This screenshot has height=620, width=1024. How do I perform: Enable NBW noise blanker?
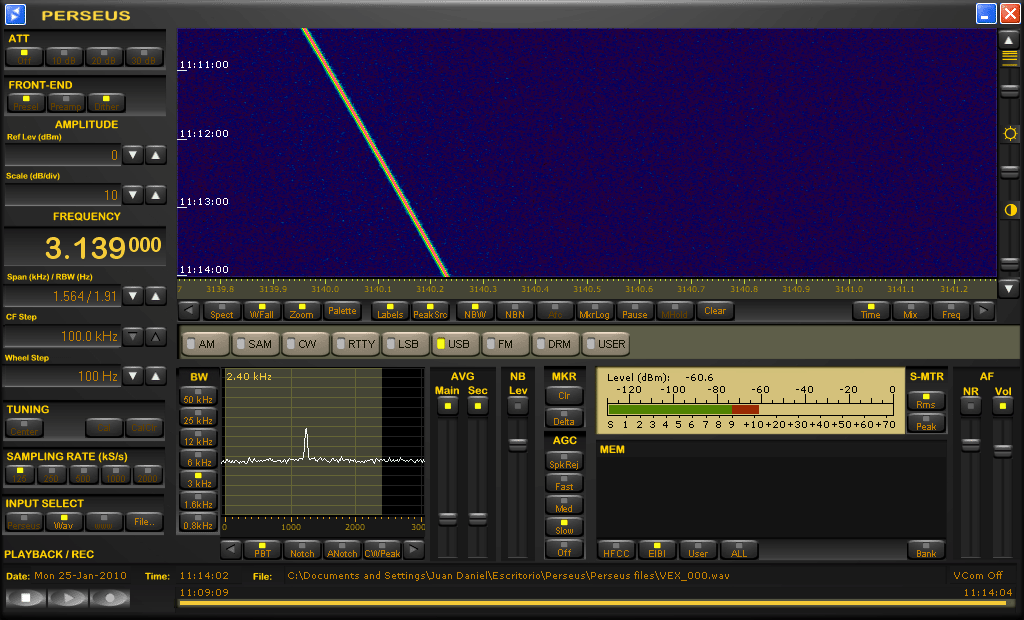tap(475, 311)
